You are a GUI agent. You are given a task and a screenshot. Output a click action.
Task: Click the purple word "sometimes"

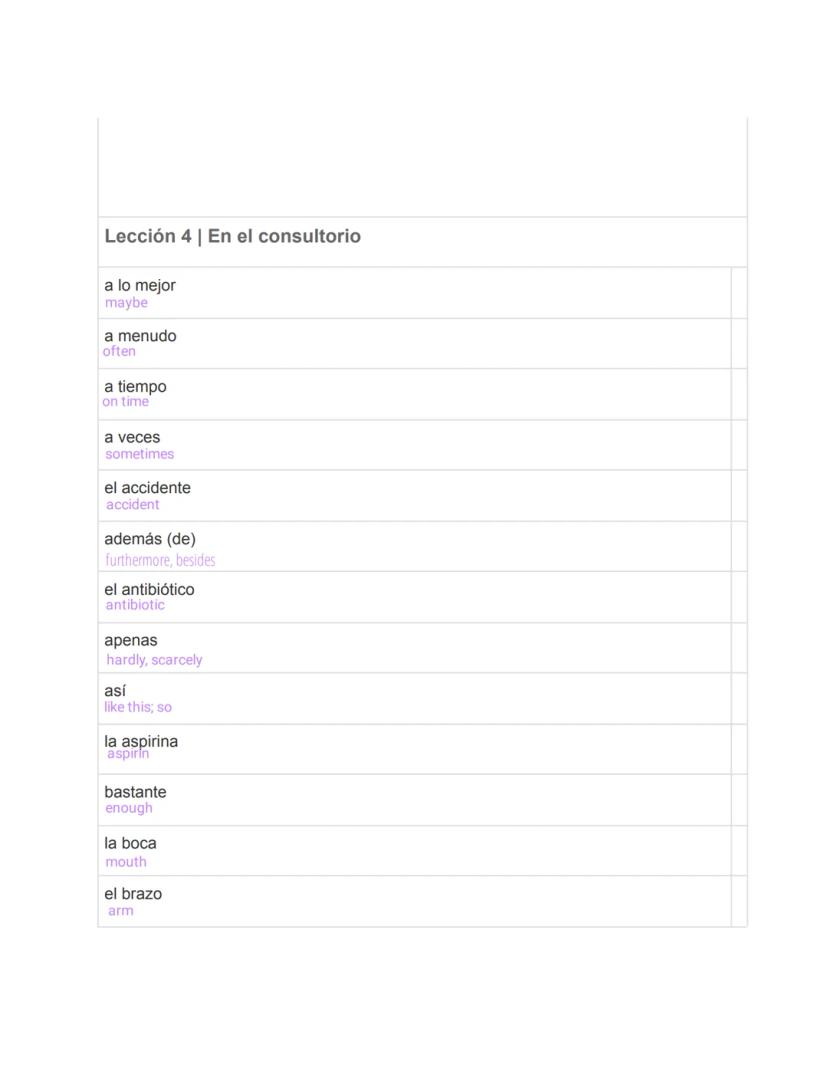[139, 454]
